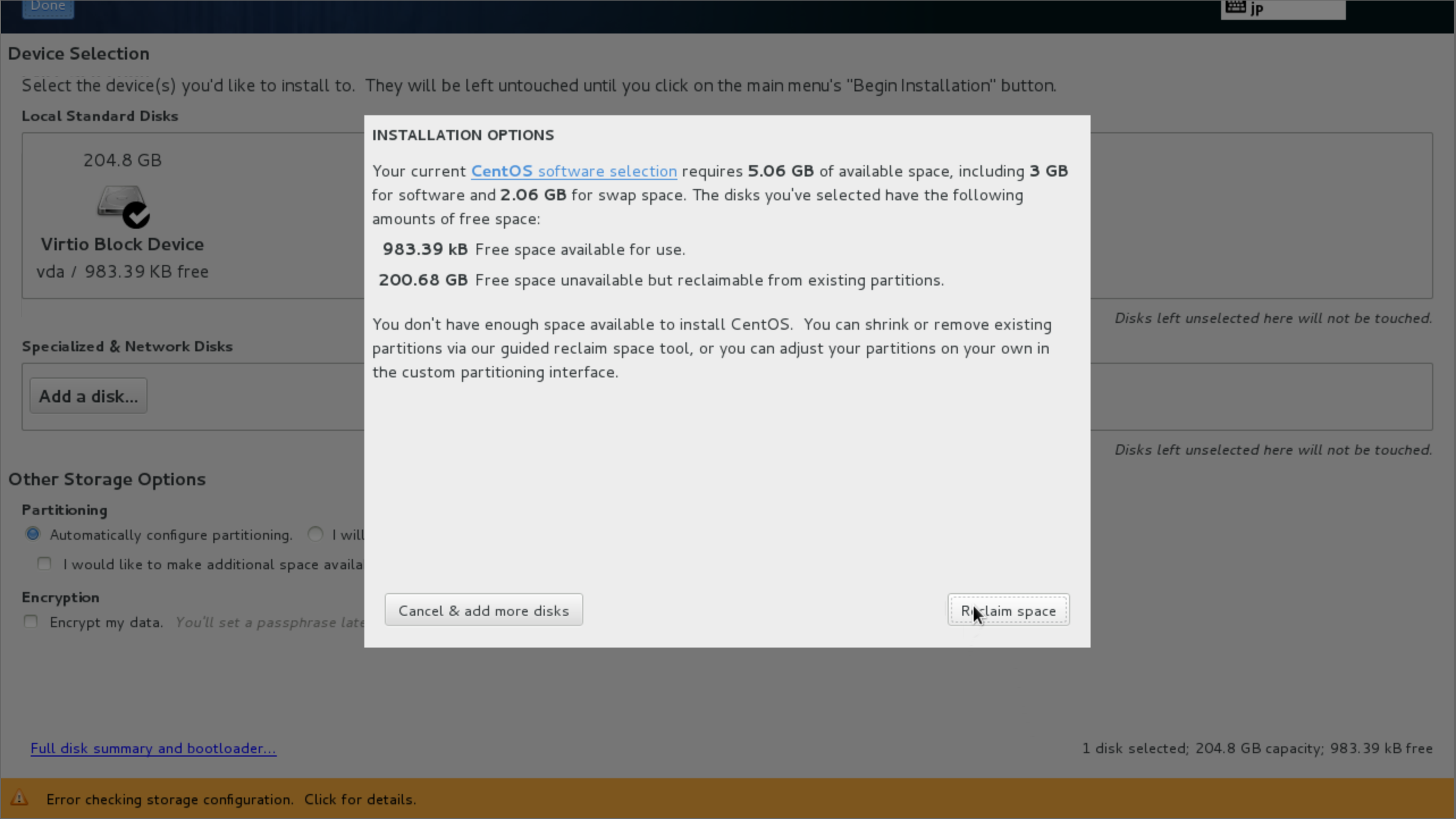The width and height of the screenshot is (1456, 819).
Task: Click the vda / 983.39 KB free text
Action: click(123, 271)
